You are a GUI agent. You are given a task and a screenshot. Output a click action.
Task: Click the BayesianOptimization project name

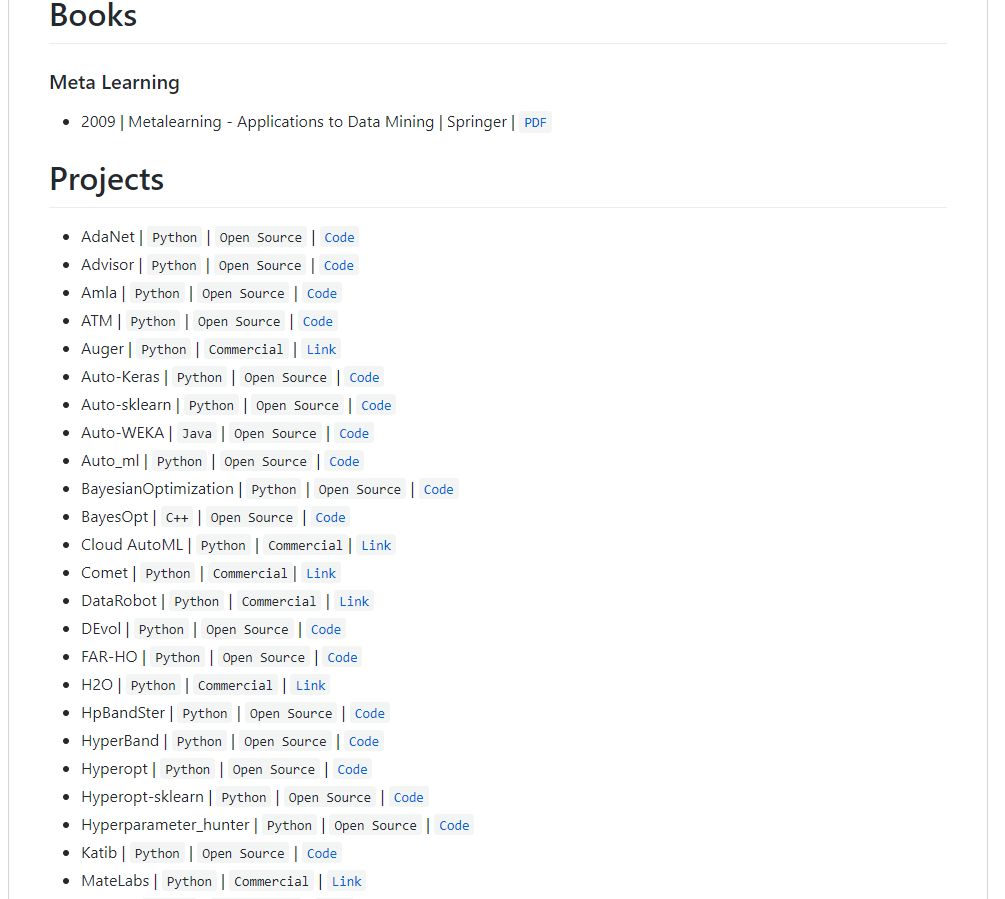coord(157,489)
